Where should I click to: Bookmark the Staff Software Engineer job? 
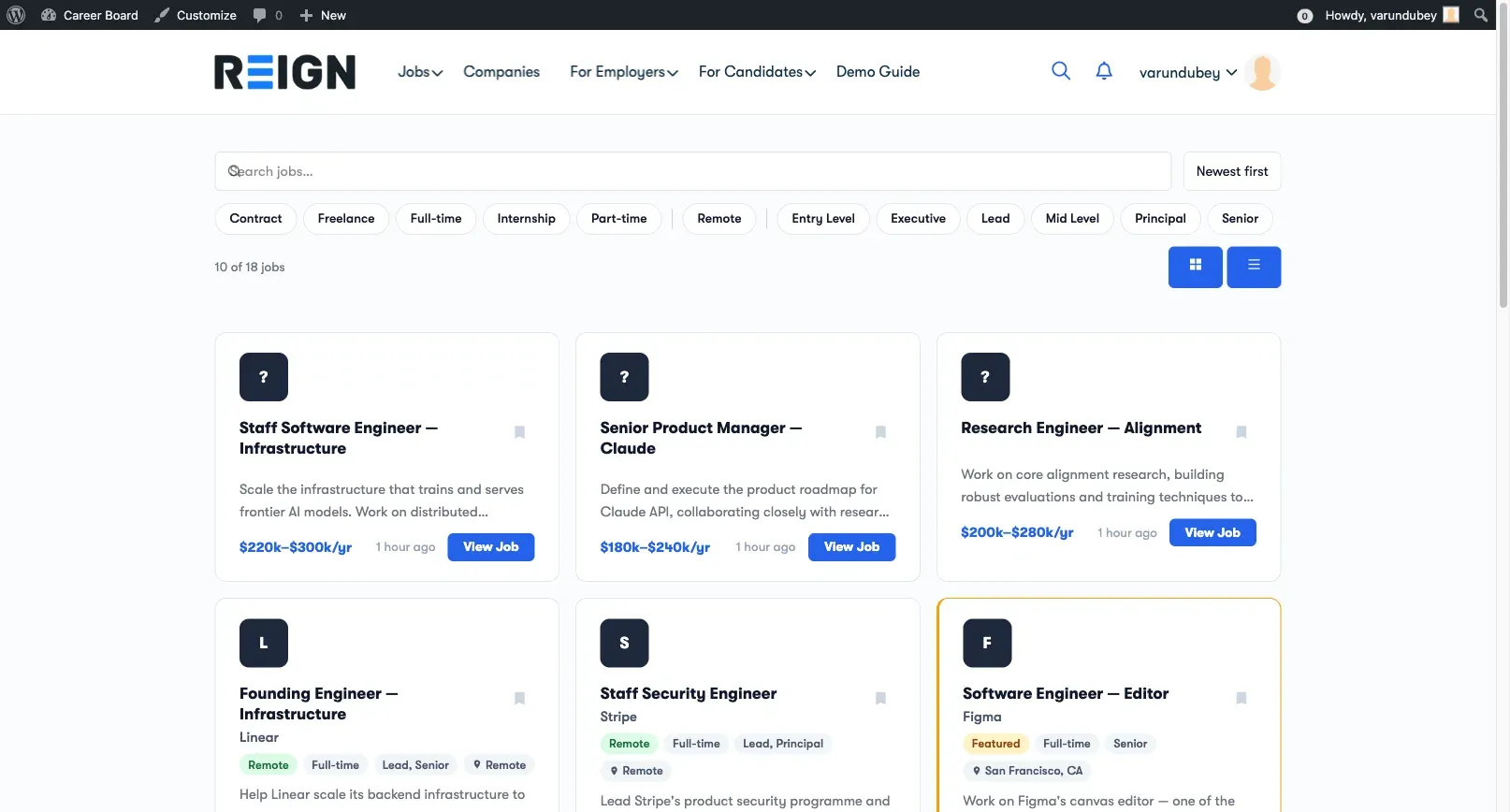pos(519,432)
